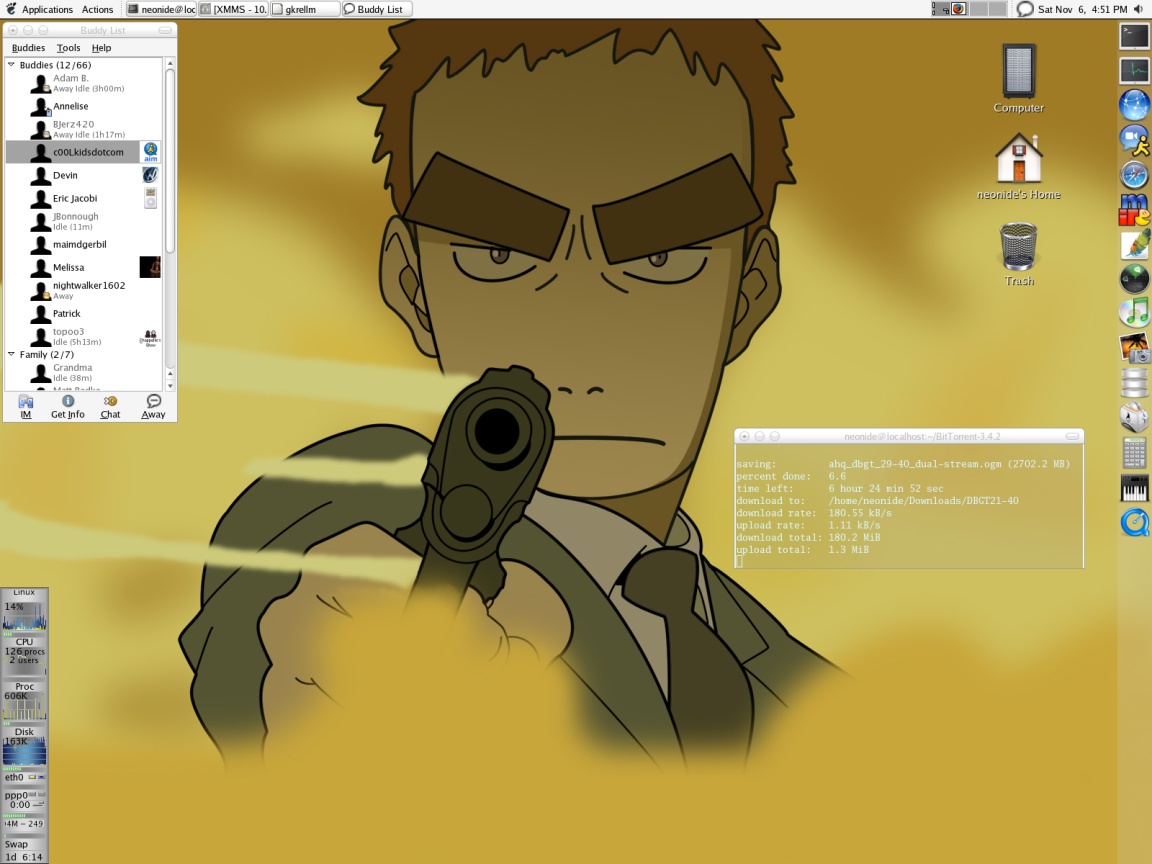Click the Chat button
This screenshot has width=1152, height=864.
pyautogui.click(x=110, y=406)
